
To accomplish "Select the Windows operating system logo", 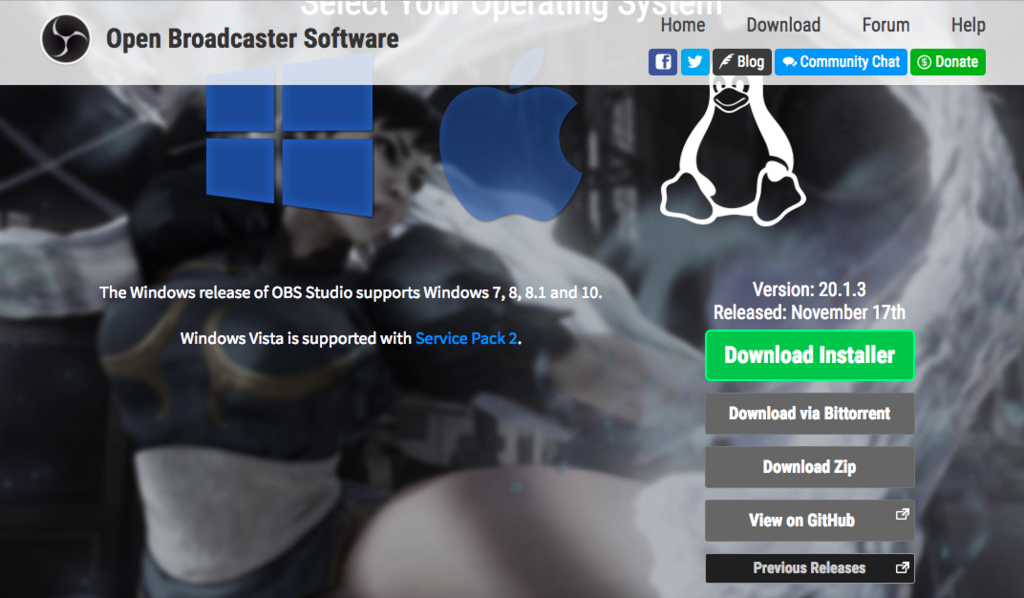I will point(289,135).
